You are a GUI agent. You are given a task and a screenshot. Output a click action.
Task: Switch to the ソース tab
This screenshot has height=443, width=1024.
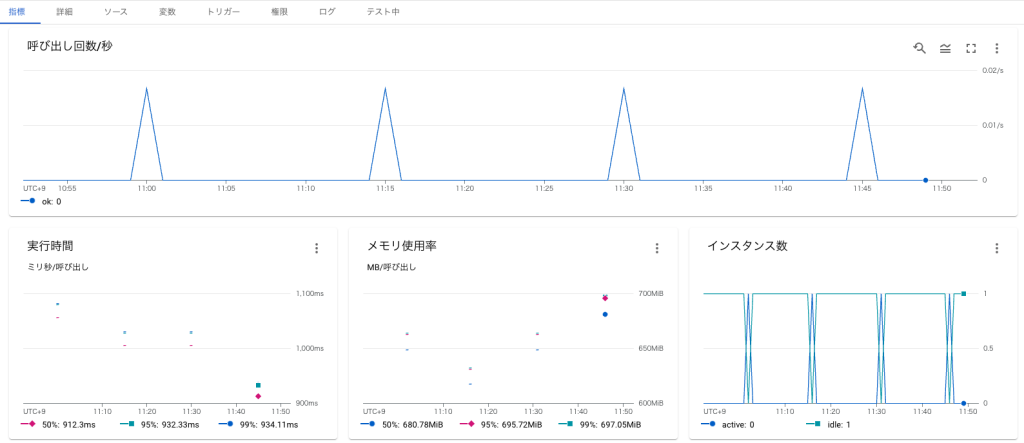click(116, 11)
